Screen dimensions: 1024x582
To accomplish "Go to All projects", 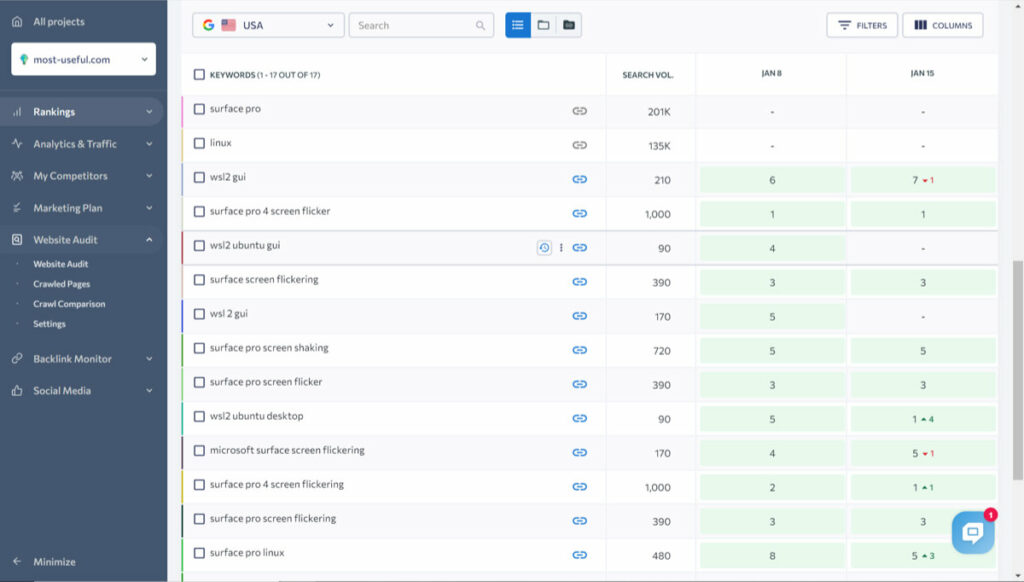I will pos(59,22).
